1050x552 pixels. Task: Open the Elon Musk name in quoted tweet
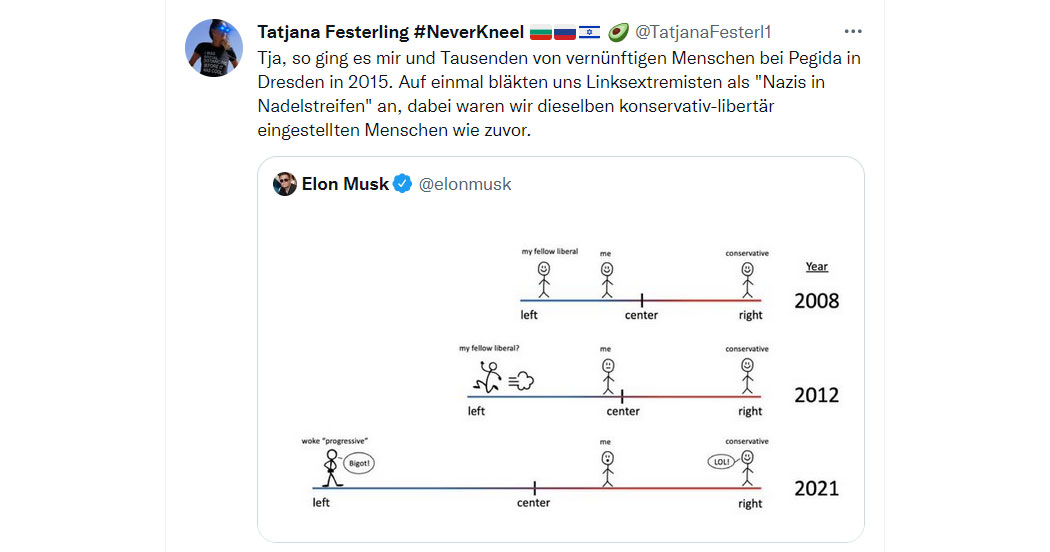click(345, 184)
